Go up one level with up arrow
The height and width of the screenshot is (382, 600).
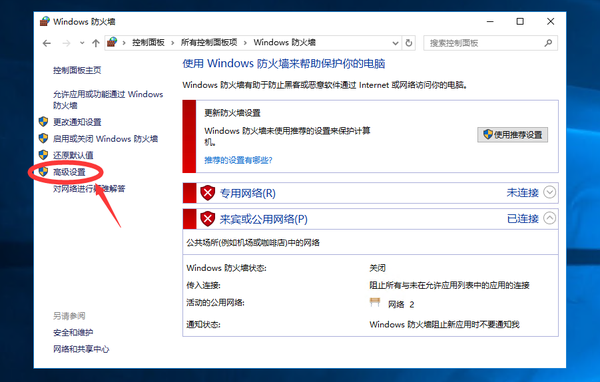point(96,43)
